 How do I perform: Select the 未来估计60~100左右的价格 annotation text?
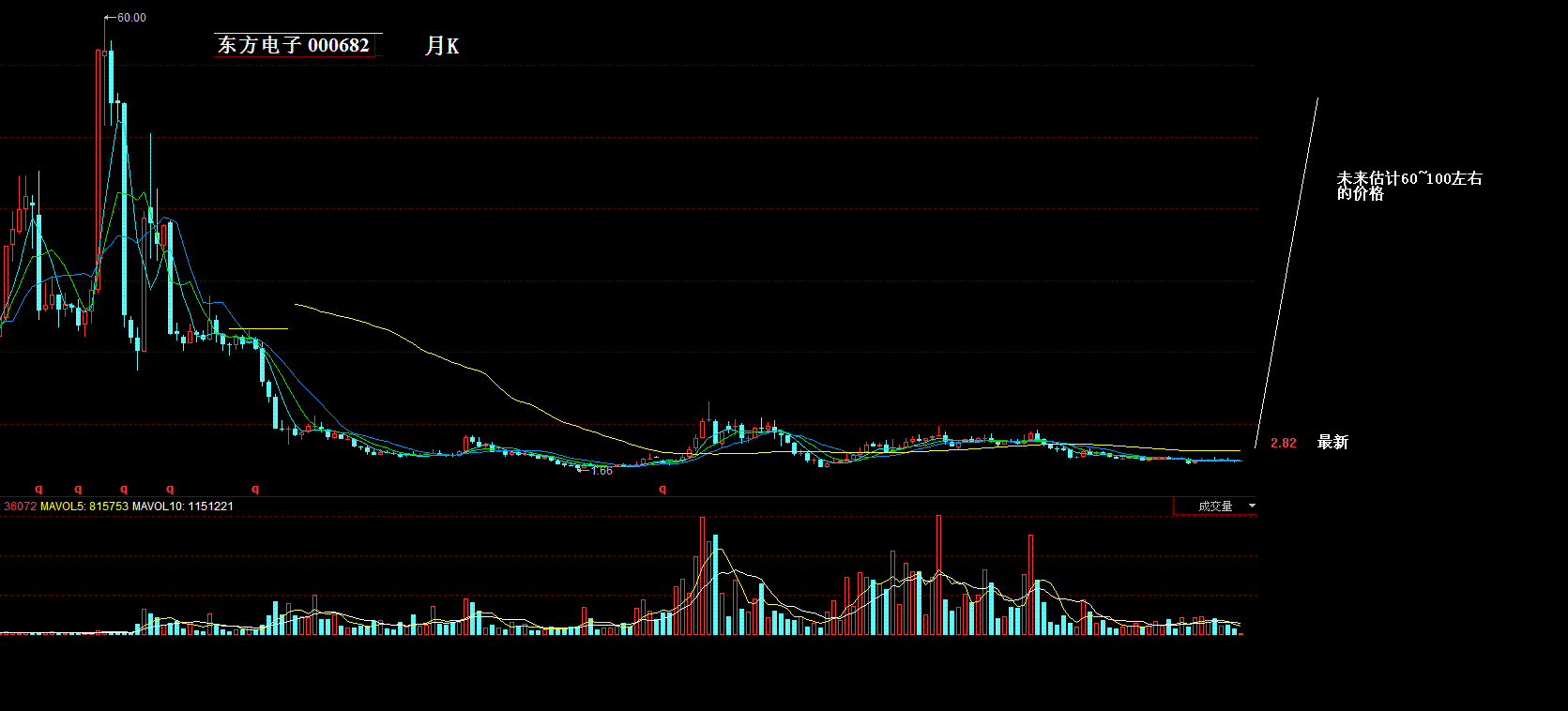pos(1409,186)
